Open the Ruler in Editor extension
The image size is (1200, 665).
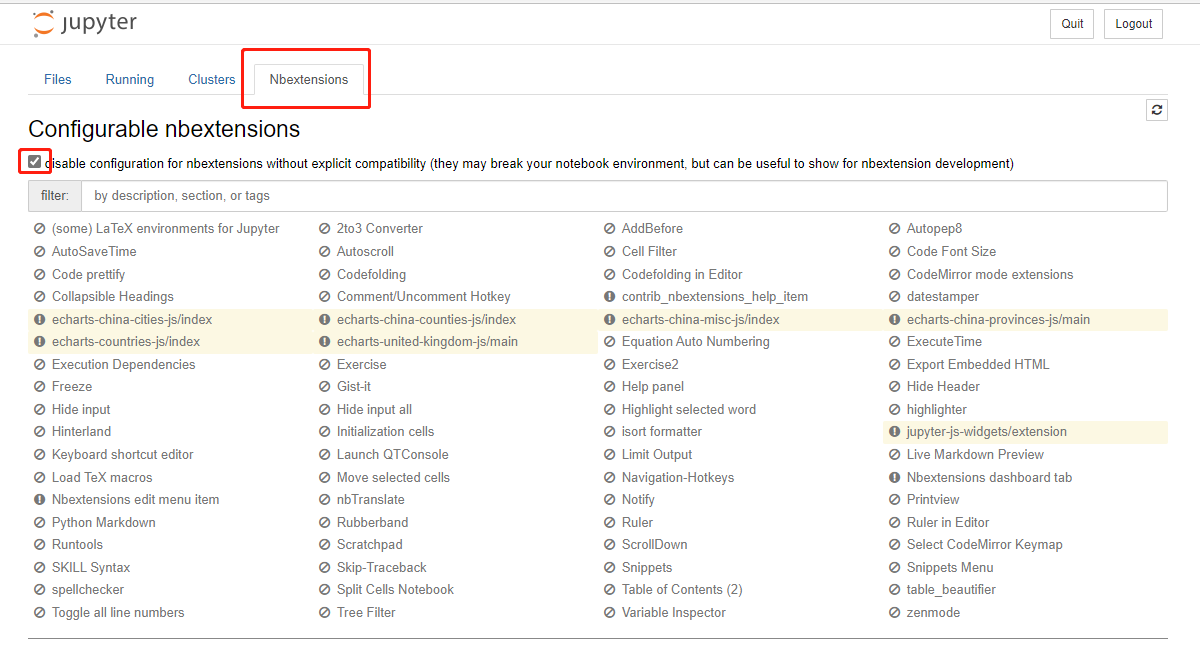pyautogui.click(x=948, y=523)
